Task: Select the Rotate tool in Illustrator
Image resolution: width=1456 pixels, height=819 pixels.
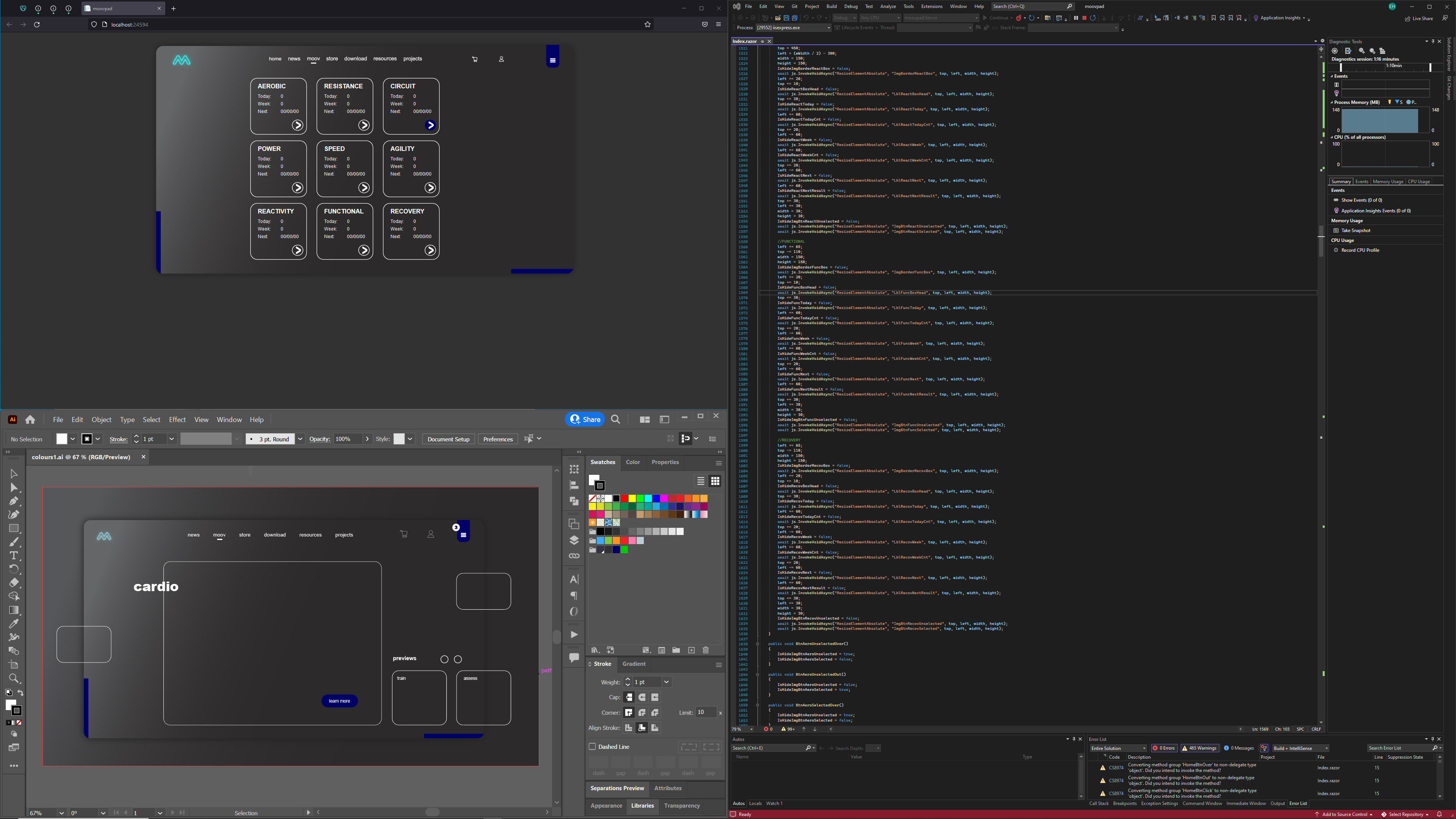Action: pos(14,569)
